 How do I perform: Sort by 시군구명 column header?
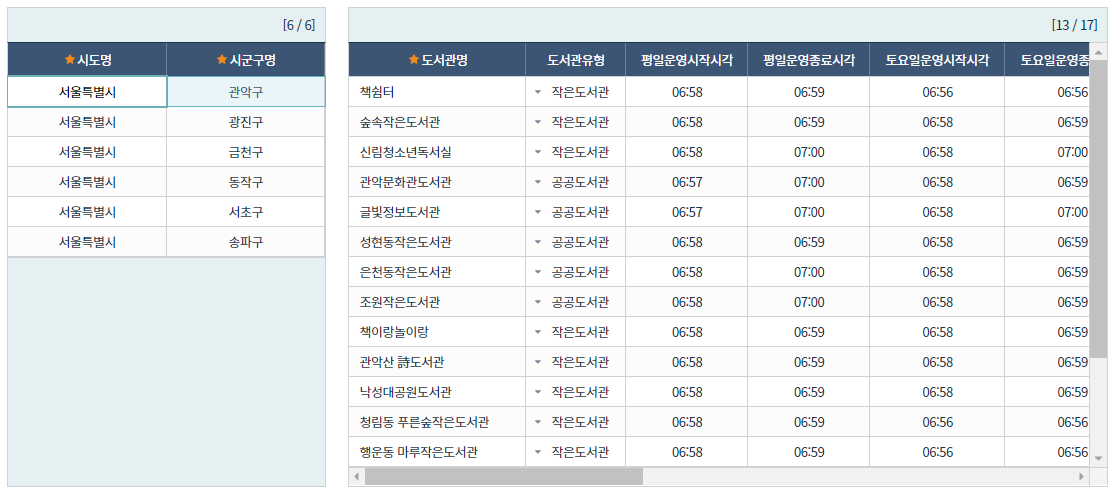coord(246,60)
